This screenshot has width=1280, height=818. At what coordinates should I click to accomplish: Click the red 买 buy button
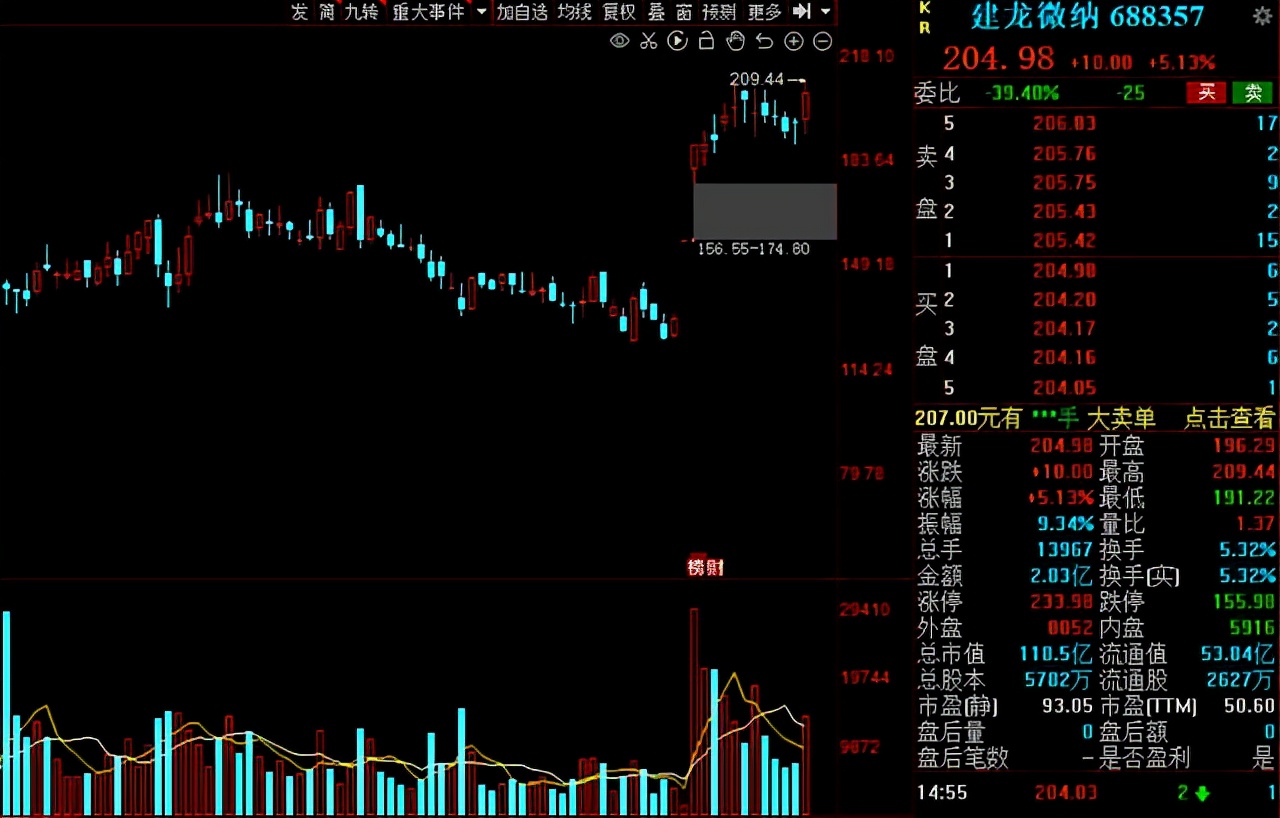pyautogui.click(x=1206, y=93)
